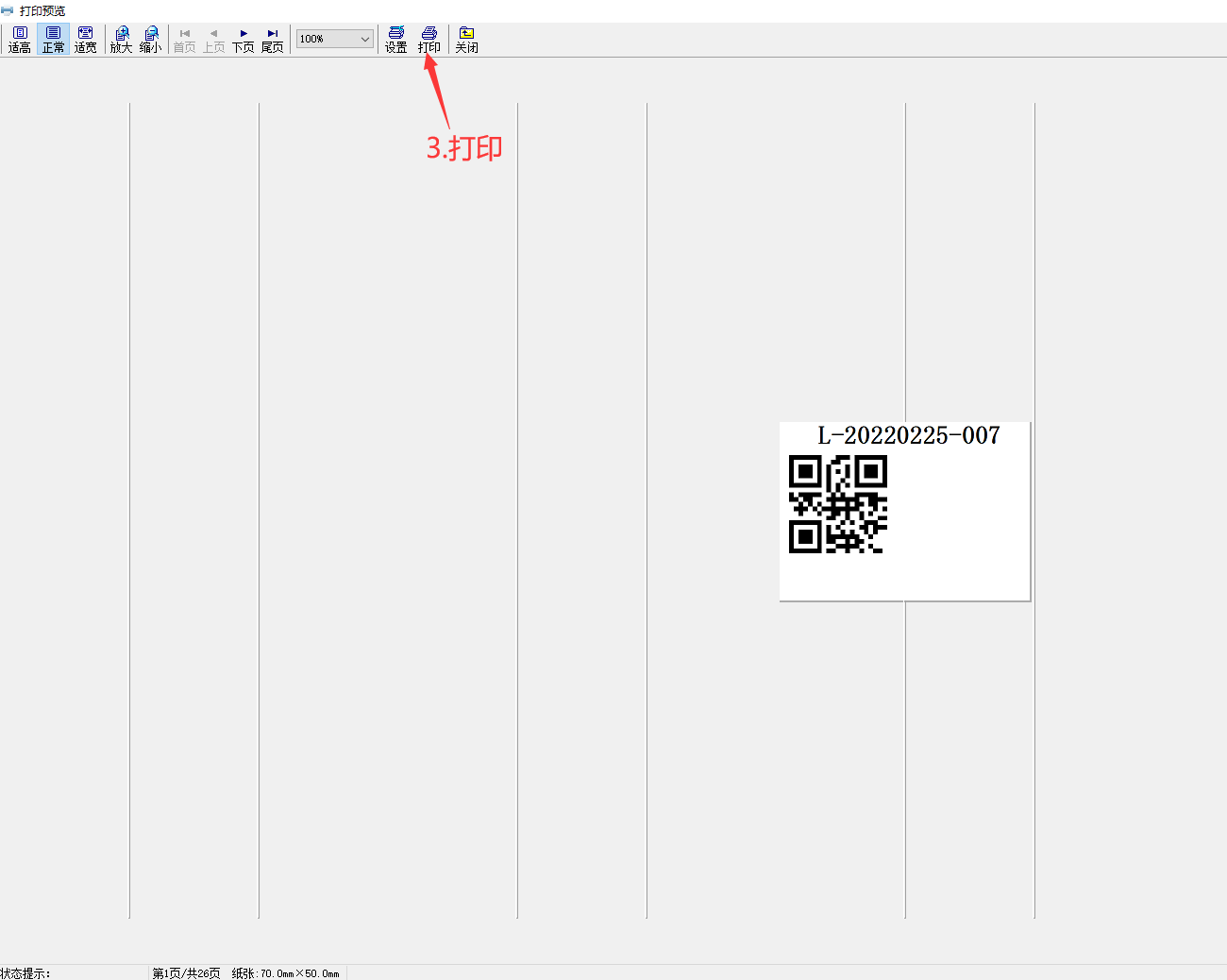Click the 第1页/共26页 page indicator
Image resolution: width=1227 pixels, height=980 pixels.
187,973
